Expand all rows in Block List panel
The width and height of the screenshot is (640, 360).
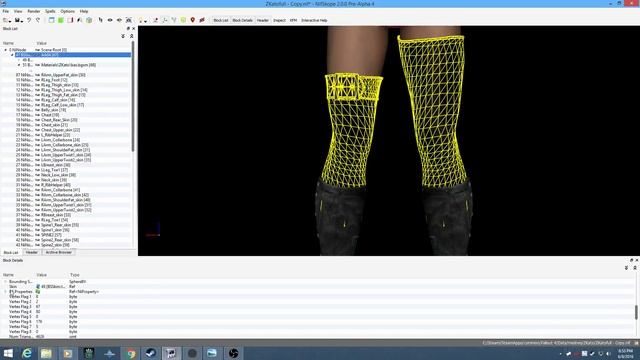tap(123, 36)
